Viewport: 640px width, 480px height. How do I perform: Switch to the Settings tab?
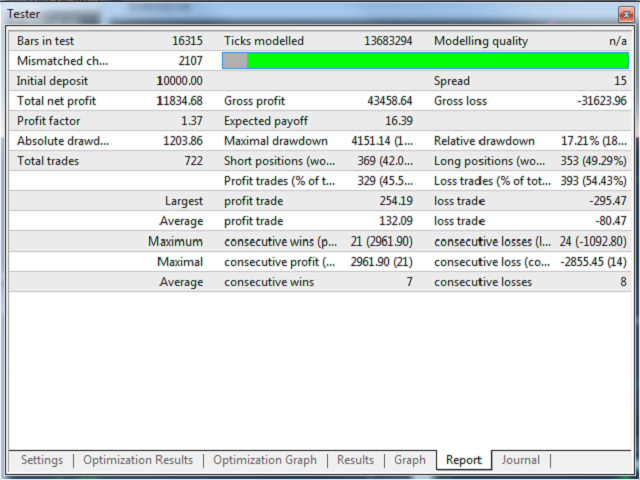42,460
